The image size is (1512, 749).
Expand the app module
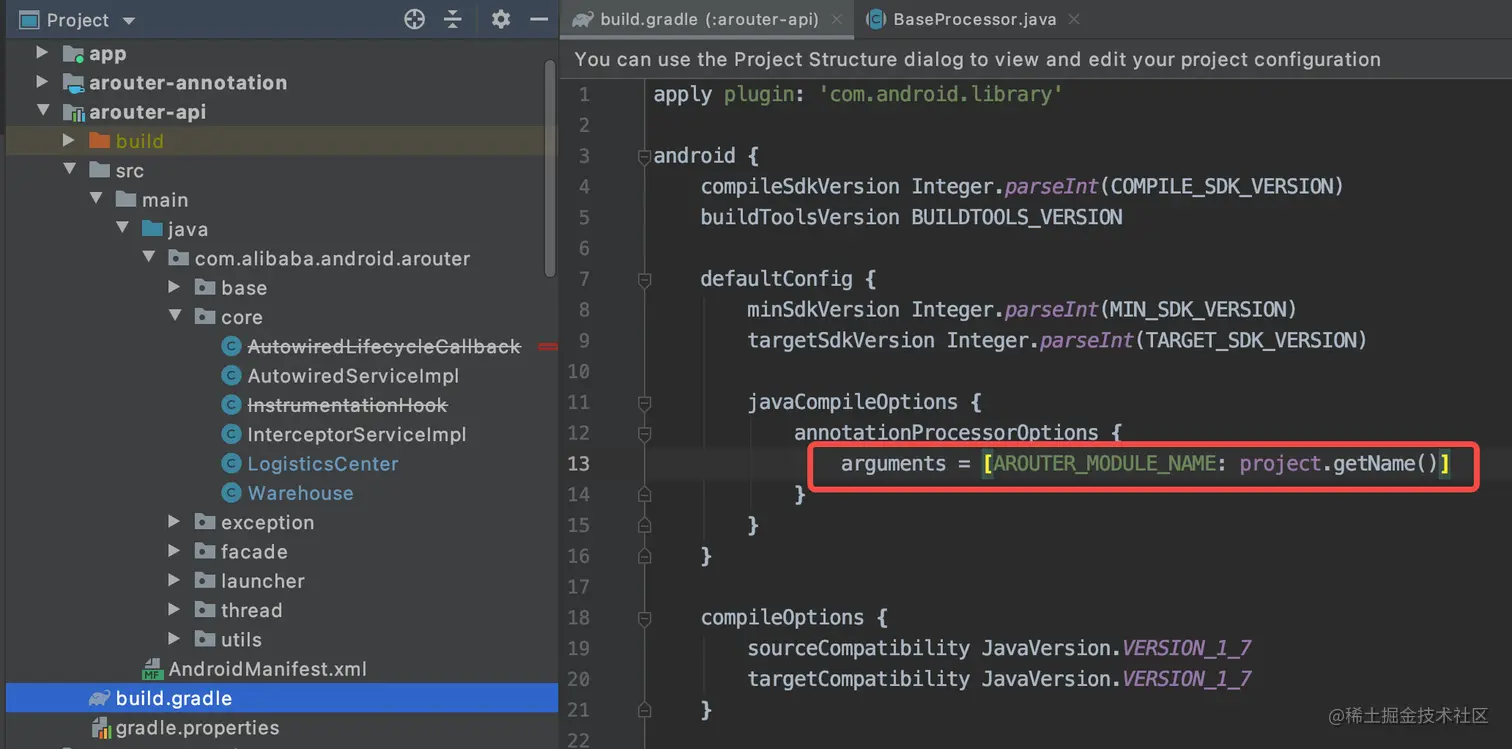pyautogui.click(x=42, y=52)
